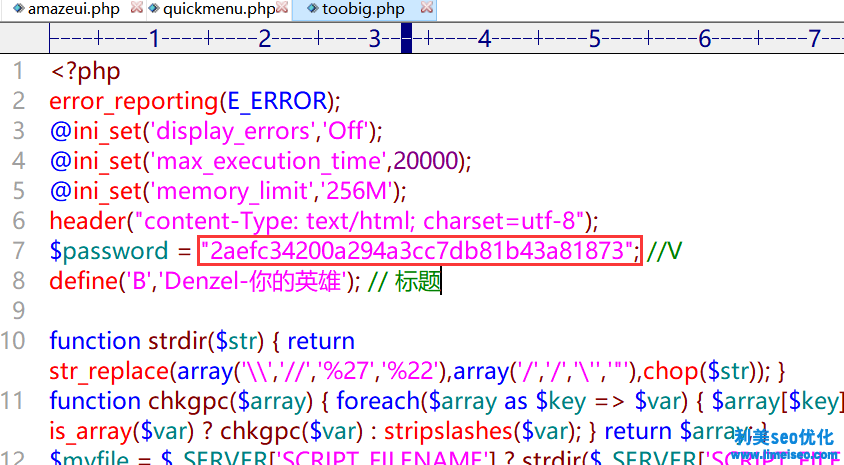Click the quickmenu.php file icon
This screenshot has width=844, height=465.
point(154,8)
